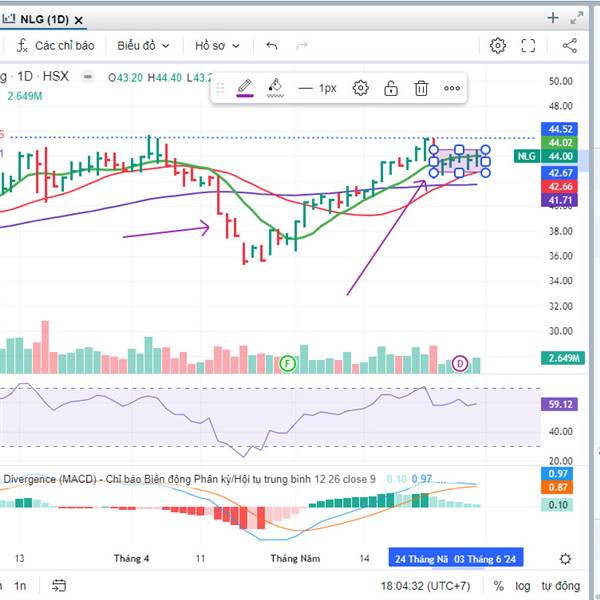Select the NLG price label

(x=527, y=156)
